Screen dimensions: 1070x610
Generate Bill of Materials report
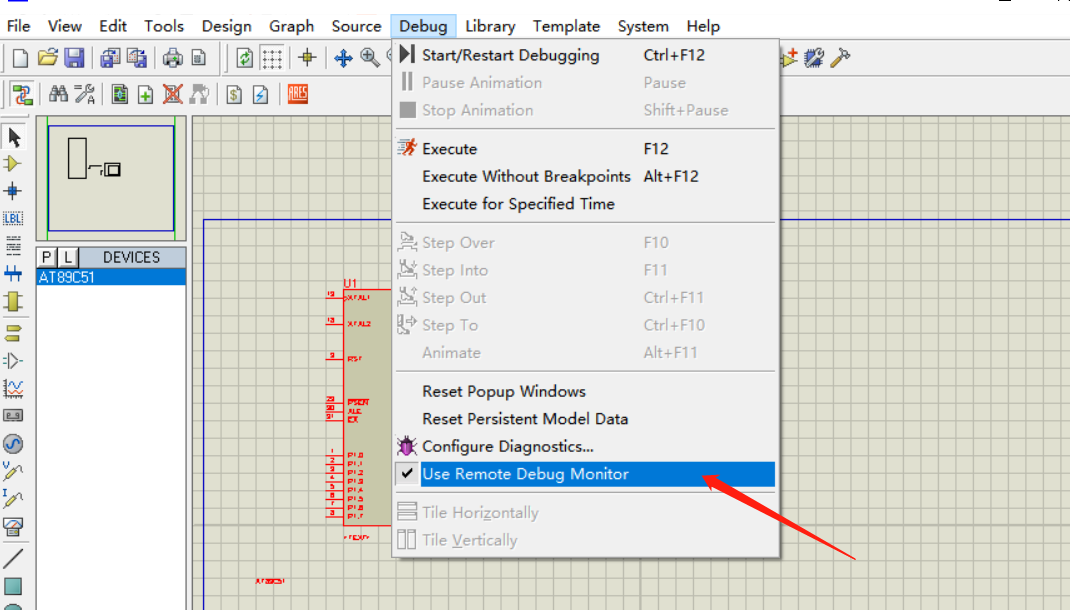point(234,94)
